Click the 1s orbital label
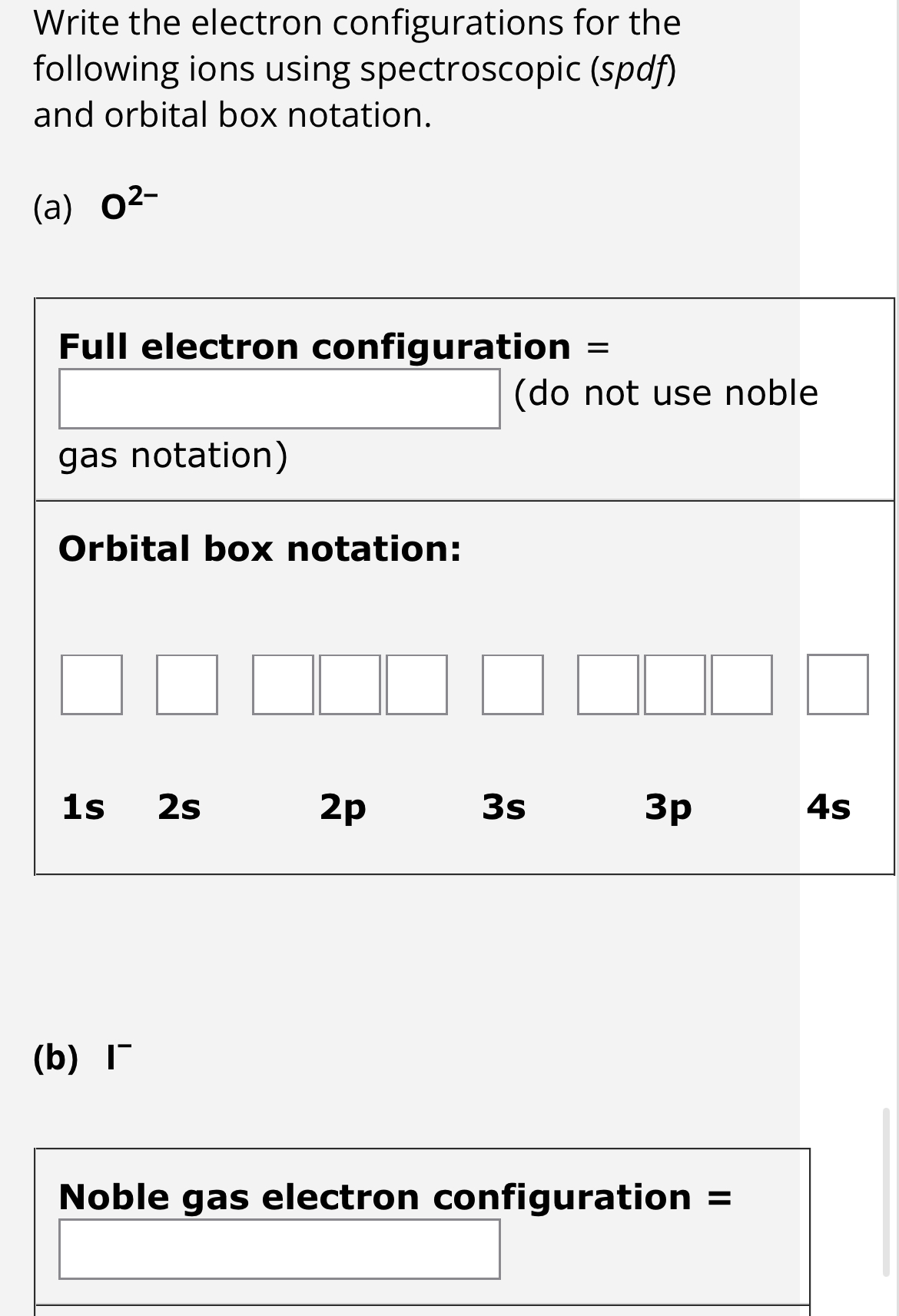The height and width of the screenshot is (1316, 899). (83, 807)
